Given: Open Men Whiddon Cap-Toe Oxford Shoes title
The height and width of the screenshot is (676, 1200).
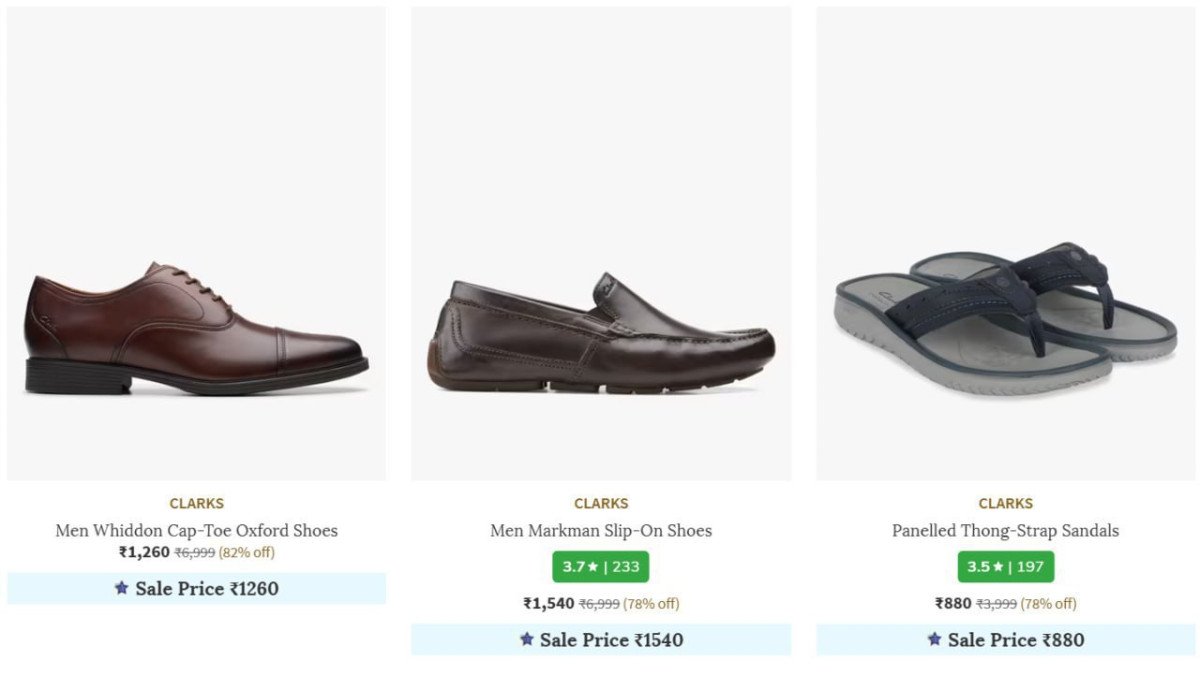Looking at the screenshot, I should pyautogui.click(x=196, y=530).
